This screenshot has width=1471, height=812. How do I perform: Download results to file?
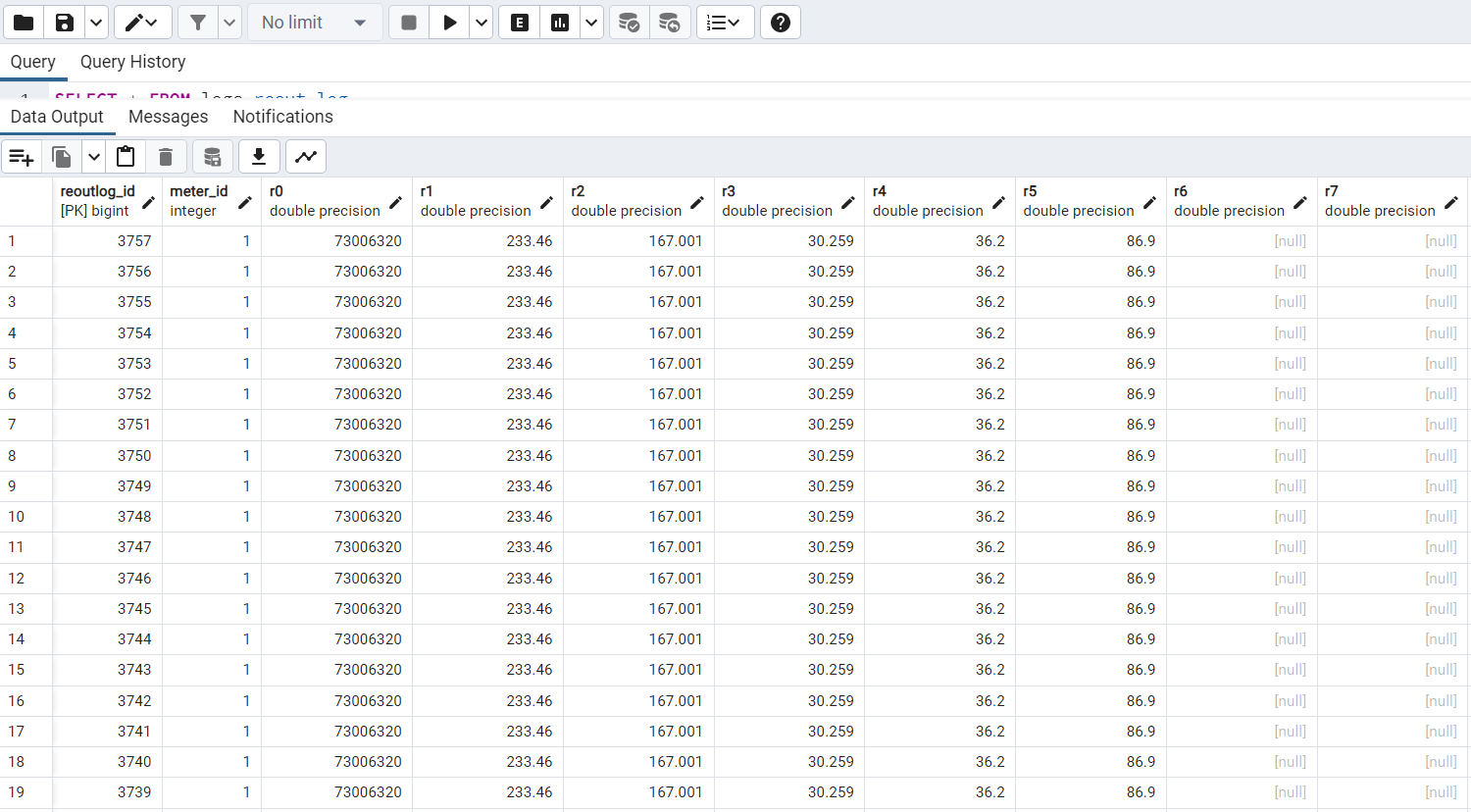pyautogui.click(x=259, y=157)
